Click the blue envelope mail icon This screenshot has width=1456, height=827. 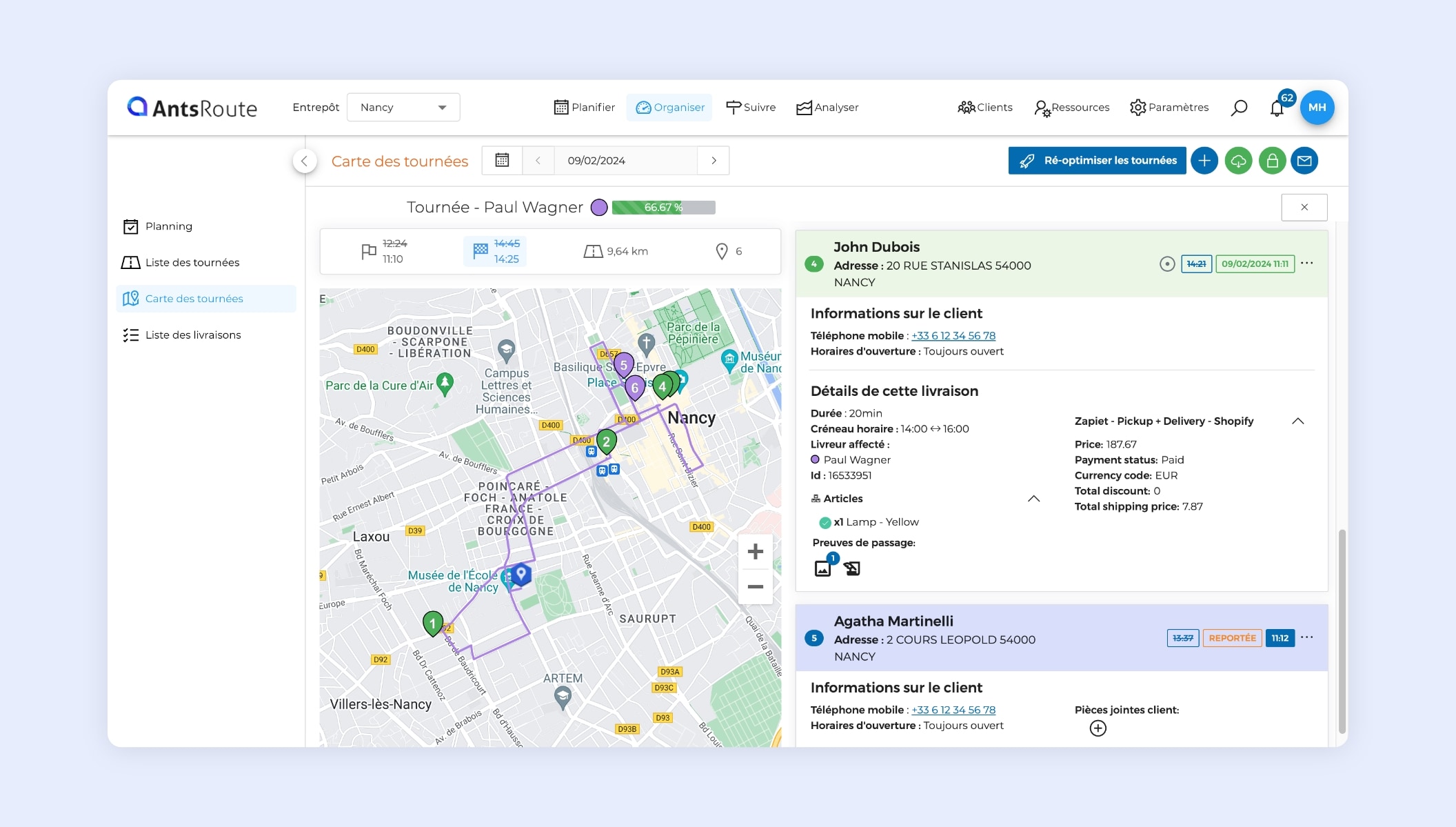1304,161
